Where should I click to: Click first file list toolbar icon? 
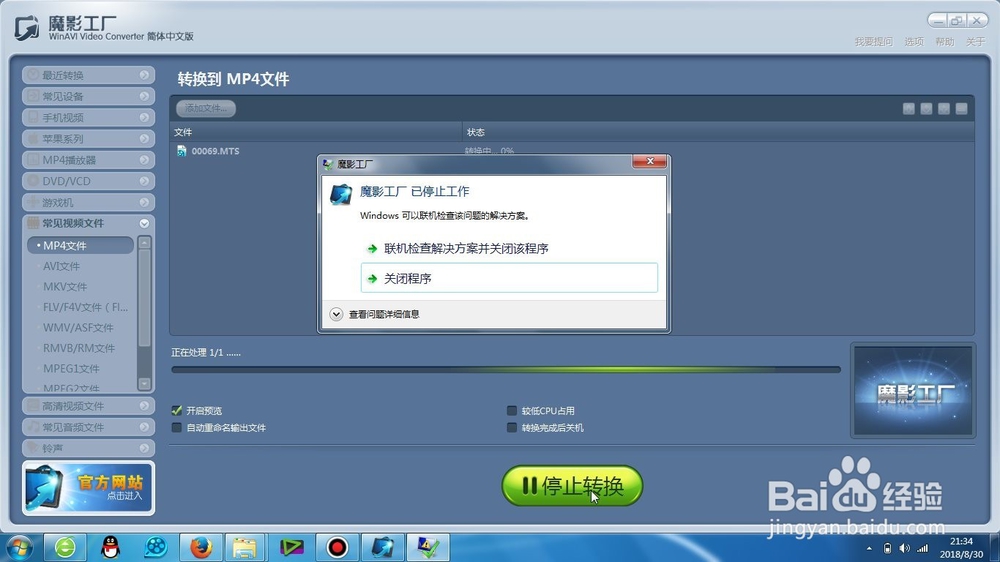[909, 109]
